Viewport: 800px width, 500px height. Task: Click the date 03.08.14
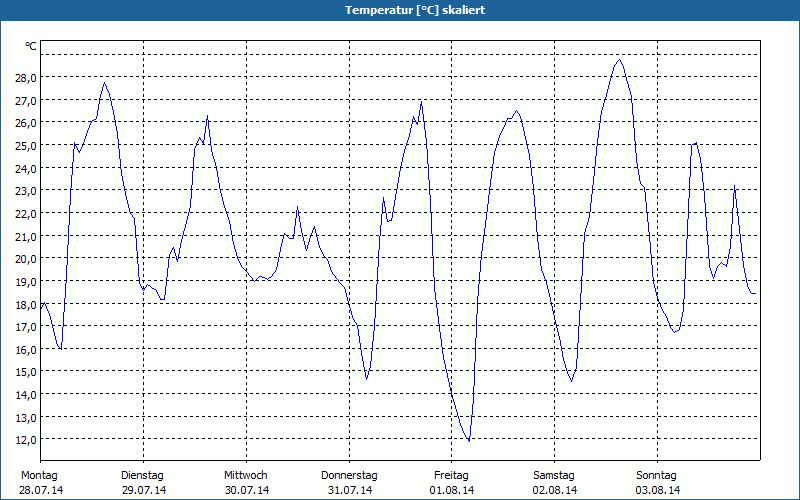[x=658, y=491]
